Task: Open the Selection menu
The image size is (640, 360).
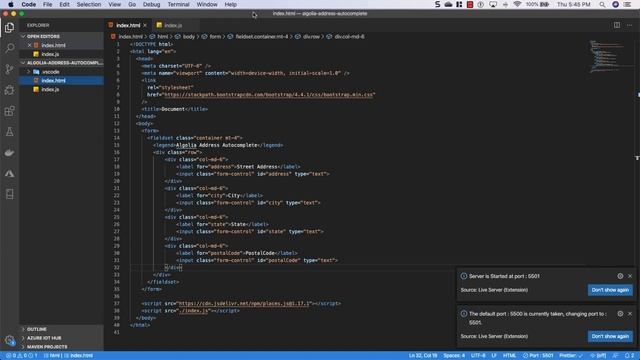Action: click(x=89, y=4)
